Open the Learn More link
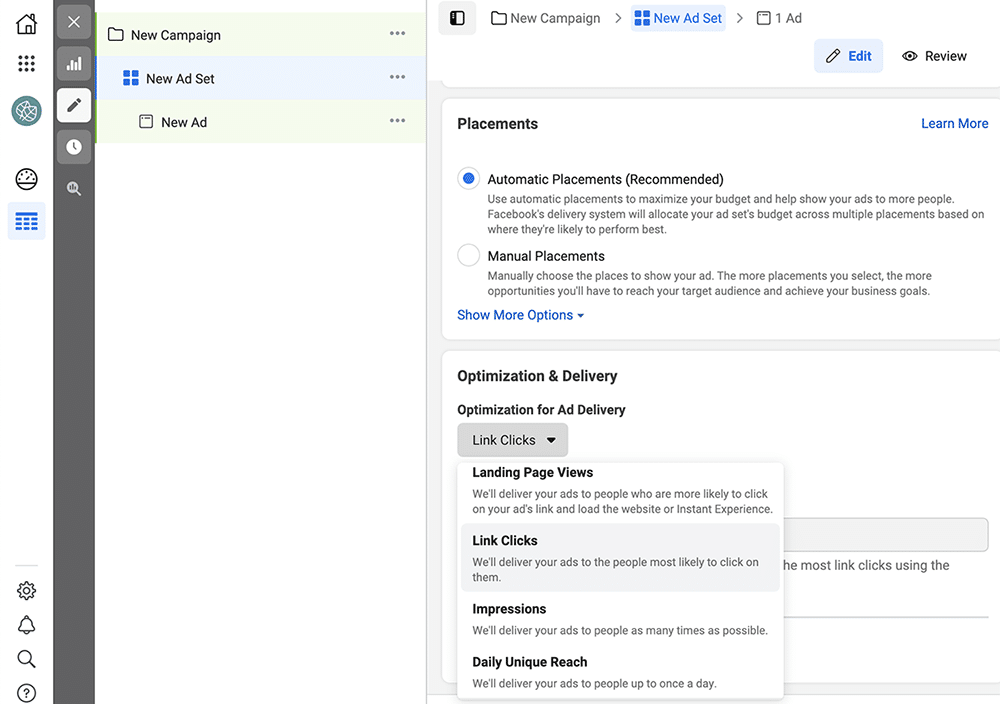Image resolution: width=1000 pixels, height=704 pixels. 954,123
